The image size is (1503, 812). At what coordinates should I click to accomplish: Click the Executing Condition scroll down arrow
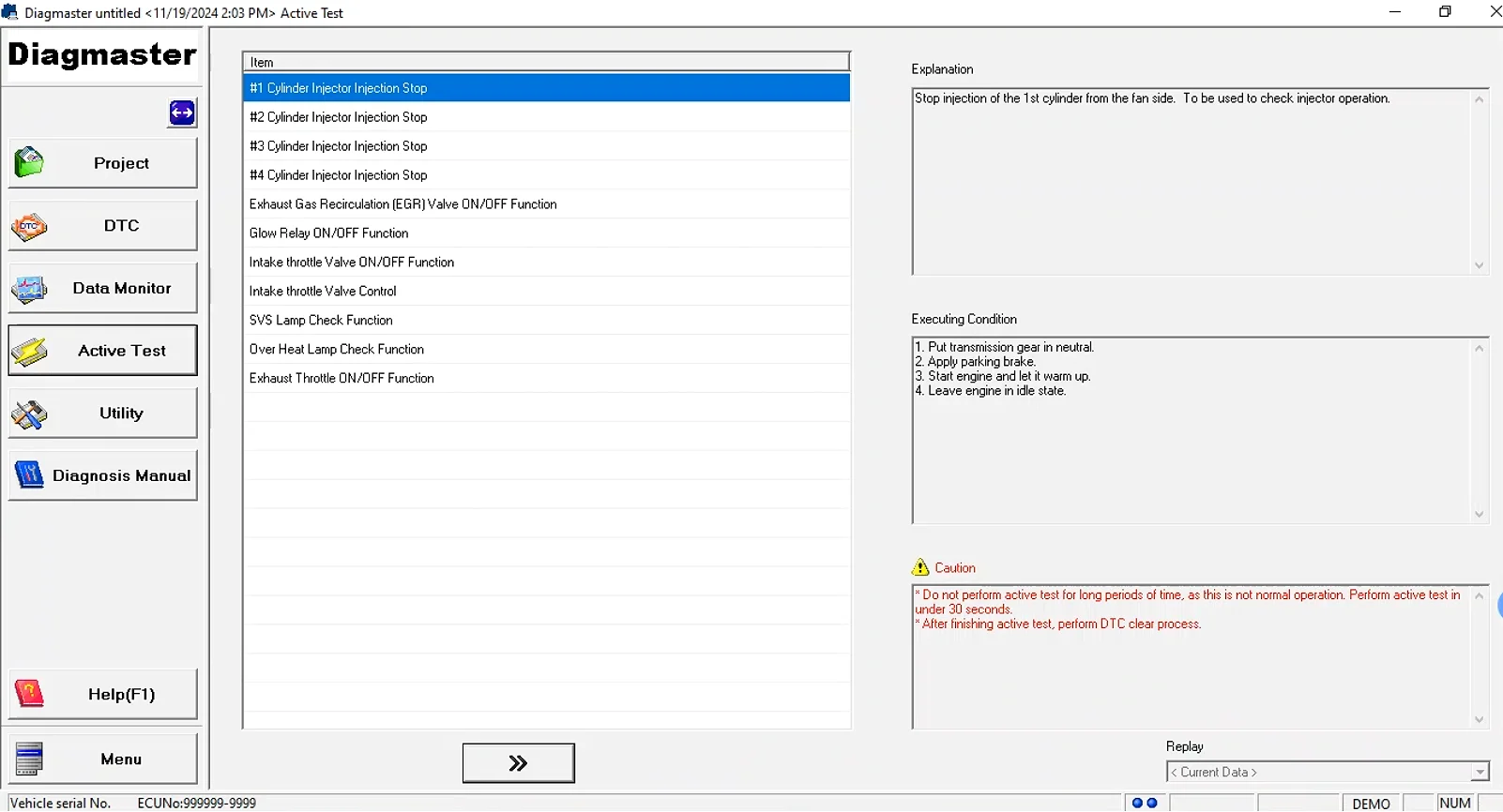click(1480, 514)
